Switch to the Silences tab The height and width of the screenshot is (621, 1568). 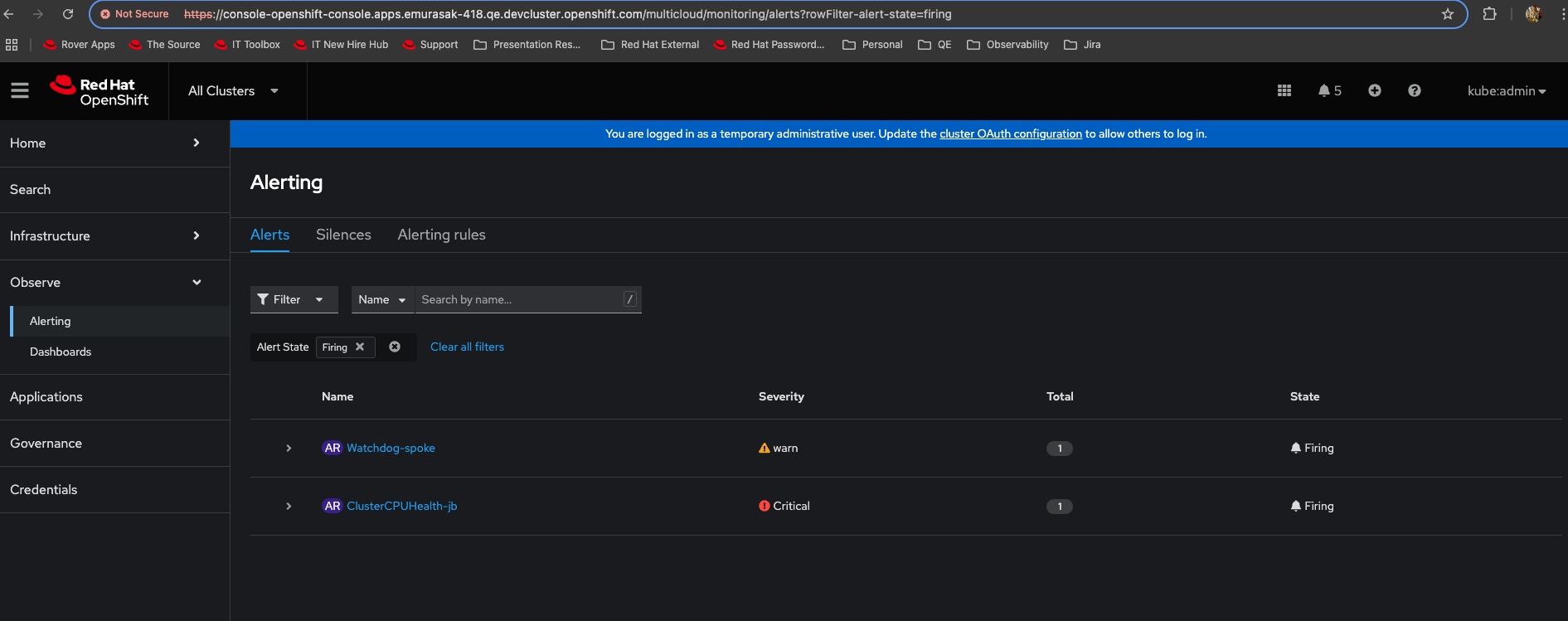coord(343,235)
